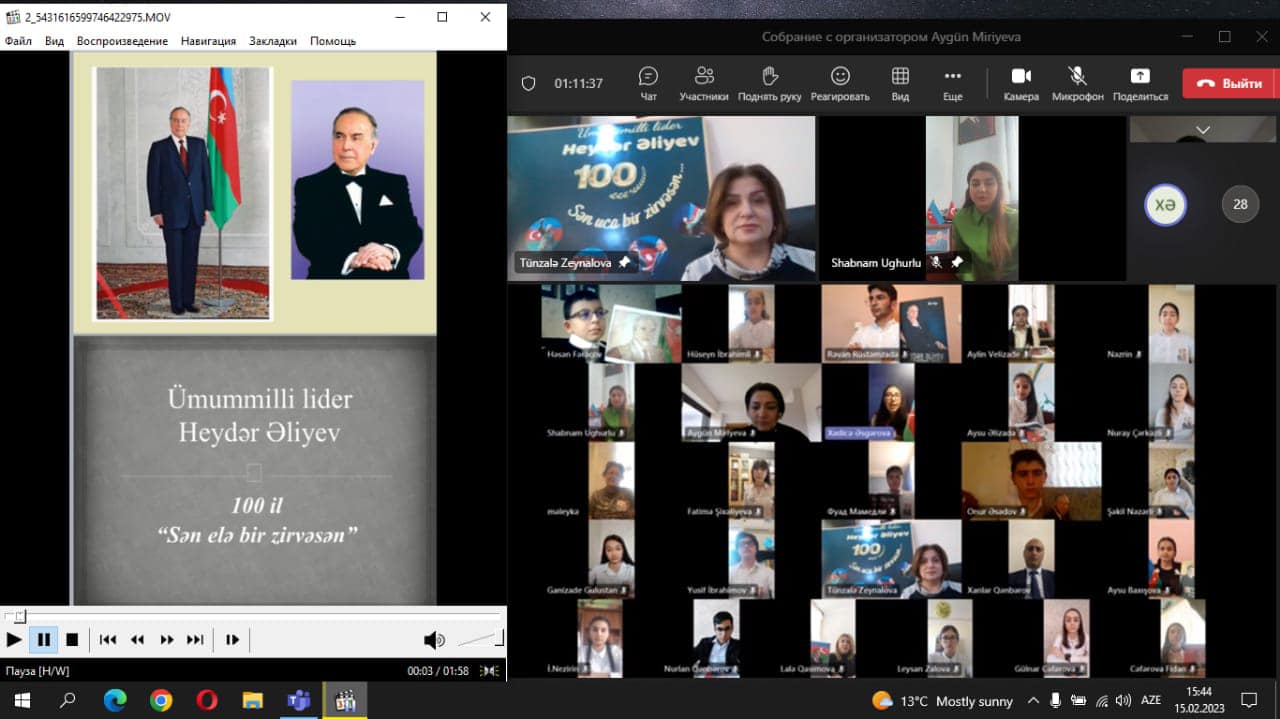Click the shield security icon in Teams

point(528,83)
